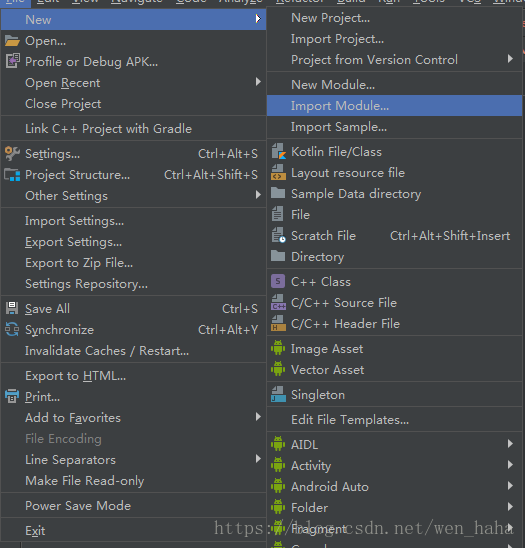Select the Layout resource file icon
525x548 pixels.
click(x=279, y=173)
